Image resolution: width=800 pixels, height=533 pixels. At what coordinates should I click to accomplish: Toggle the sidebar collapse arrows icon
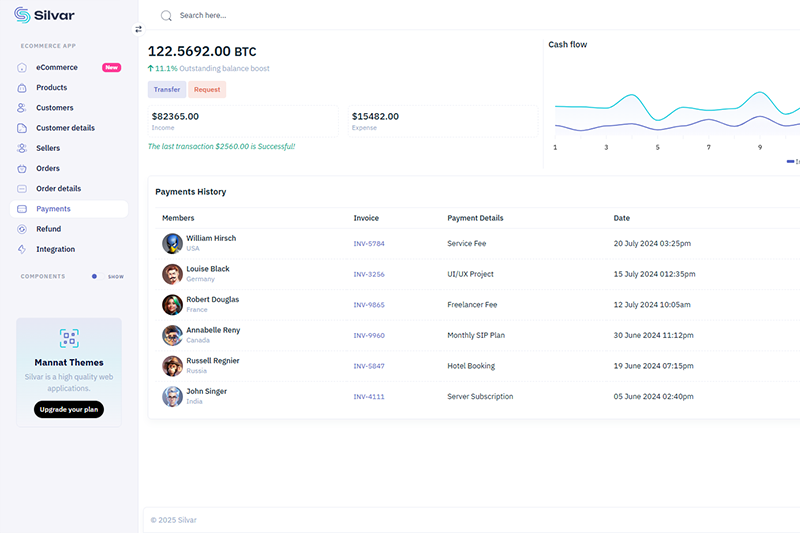(139, 29)
